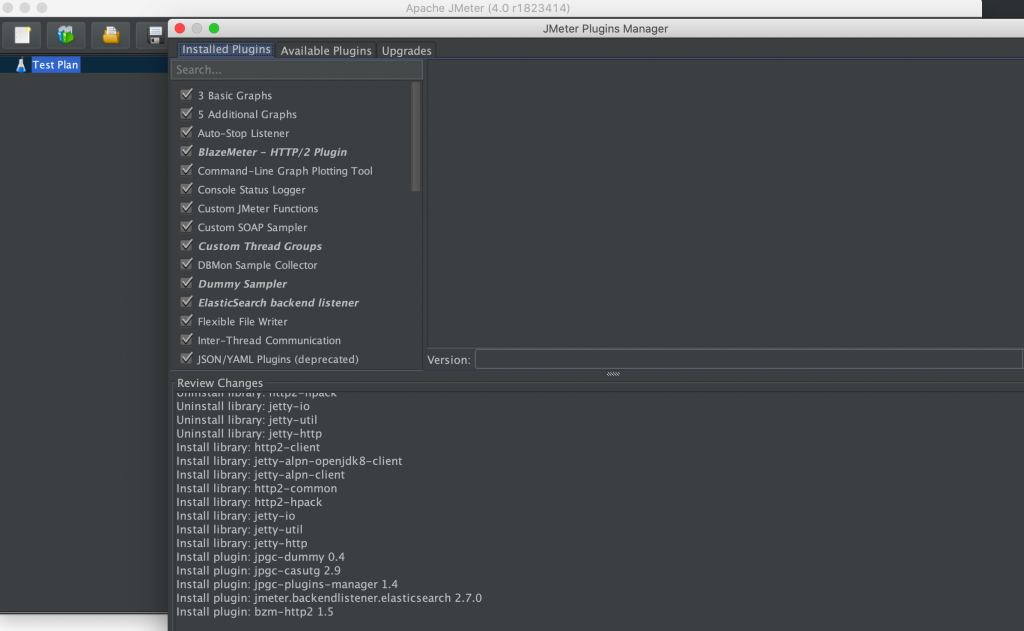Select BlazeMeter - HTTP/2 Plugin entry
Viewport: 1024px width, 631px height.
click(272, 152)
